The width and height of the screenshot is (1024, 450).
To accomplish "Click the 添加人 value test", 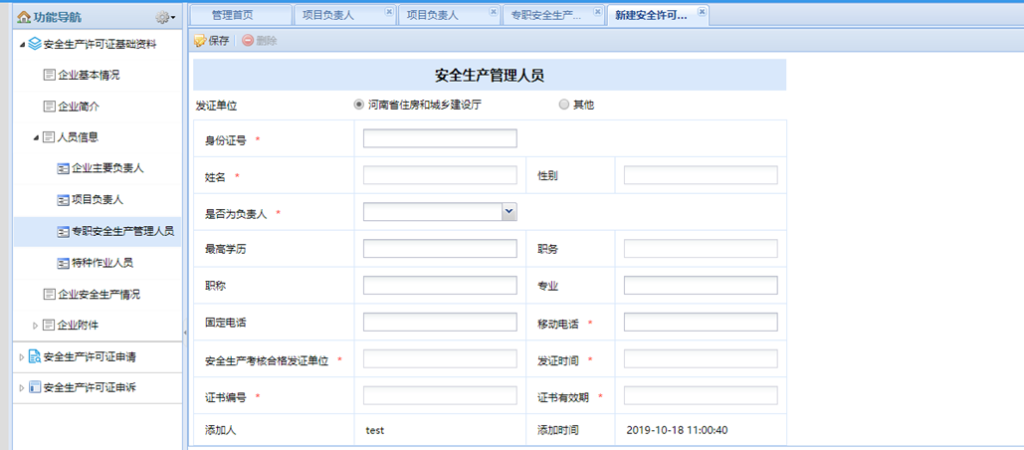I will [x=374, y=430].
